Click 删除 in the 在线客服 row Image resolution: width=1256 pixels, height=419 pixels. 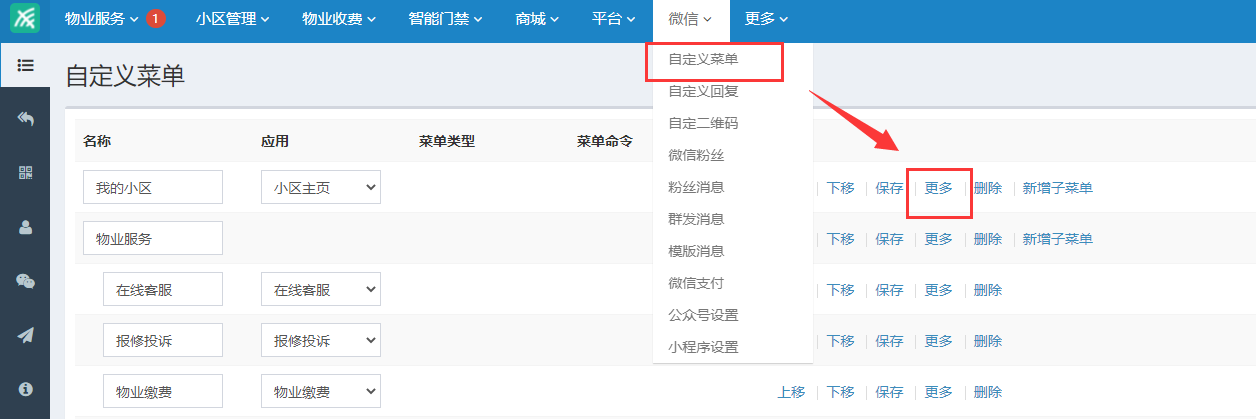click(988, 290)
